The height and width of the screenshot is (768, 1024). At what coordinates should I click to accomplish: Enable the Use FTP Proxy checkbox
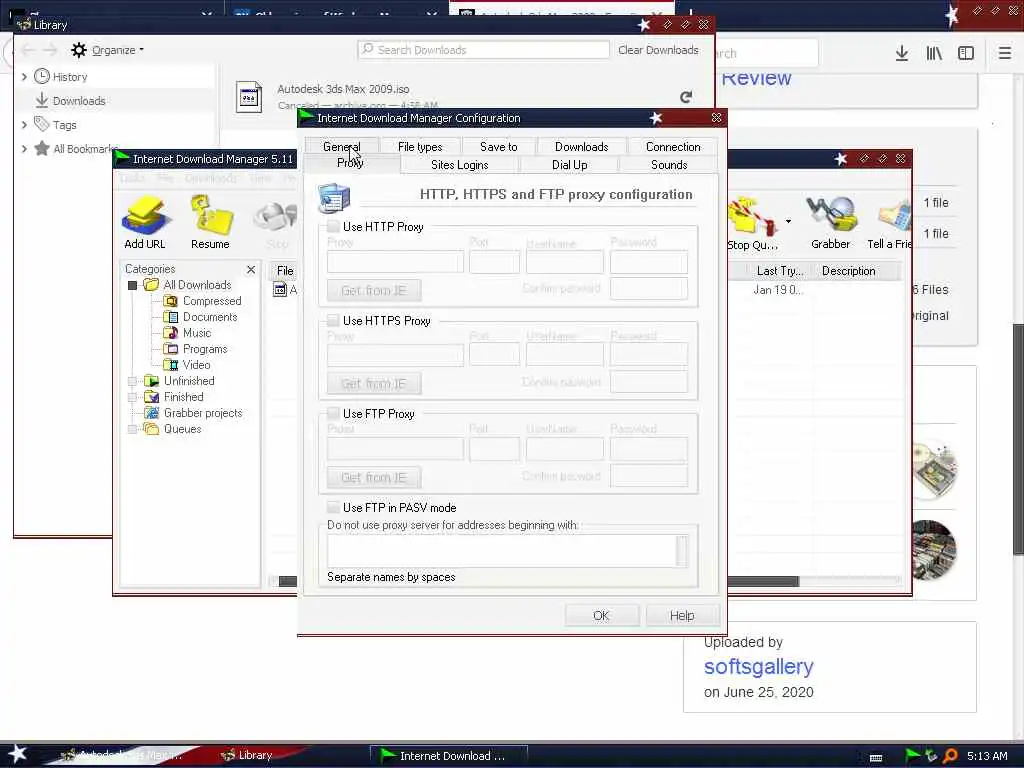pos(334,413)
